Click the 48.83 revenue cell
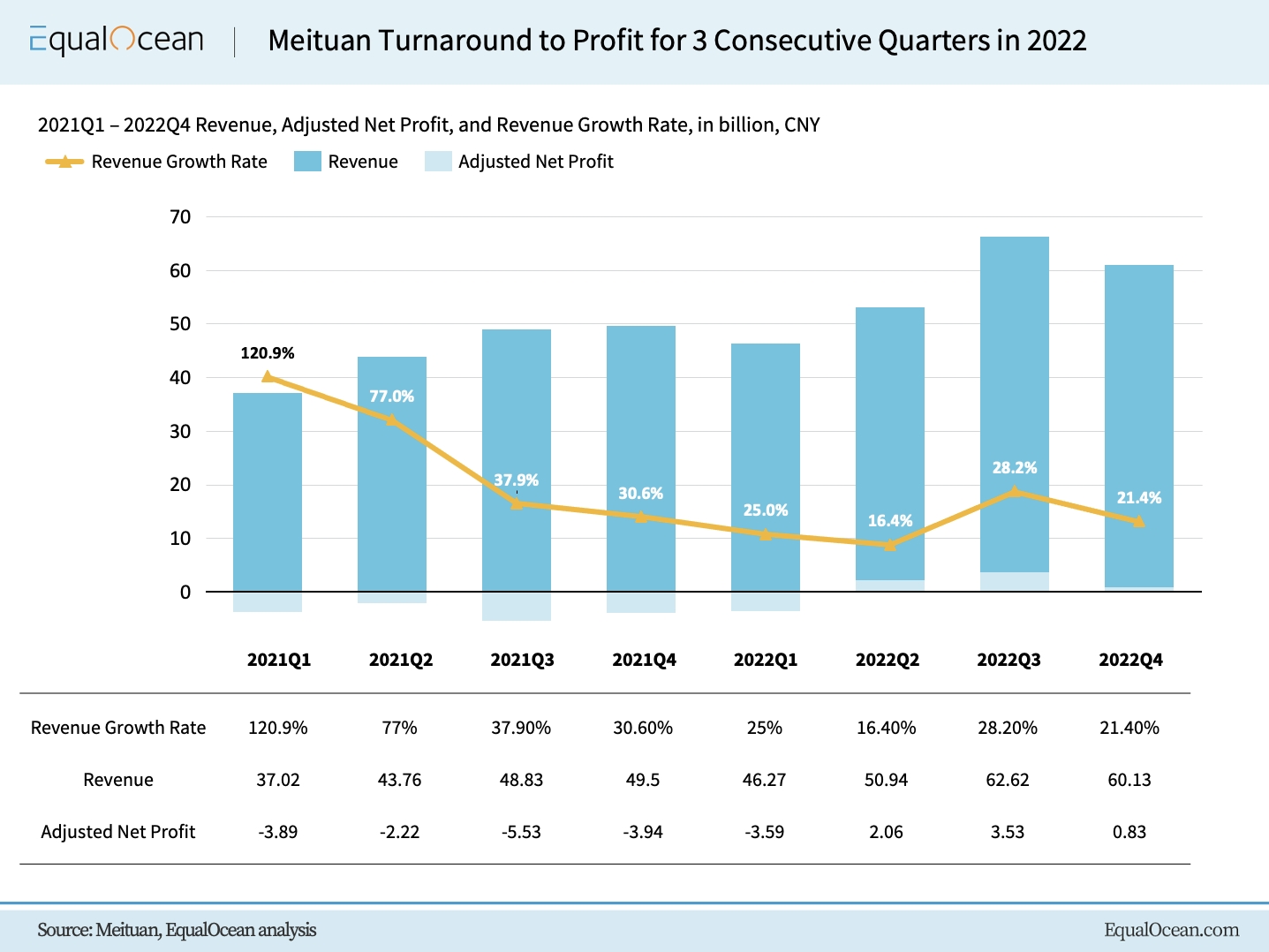 (522, 780)
